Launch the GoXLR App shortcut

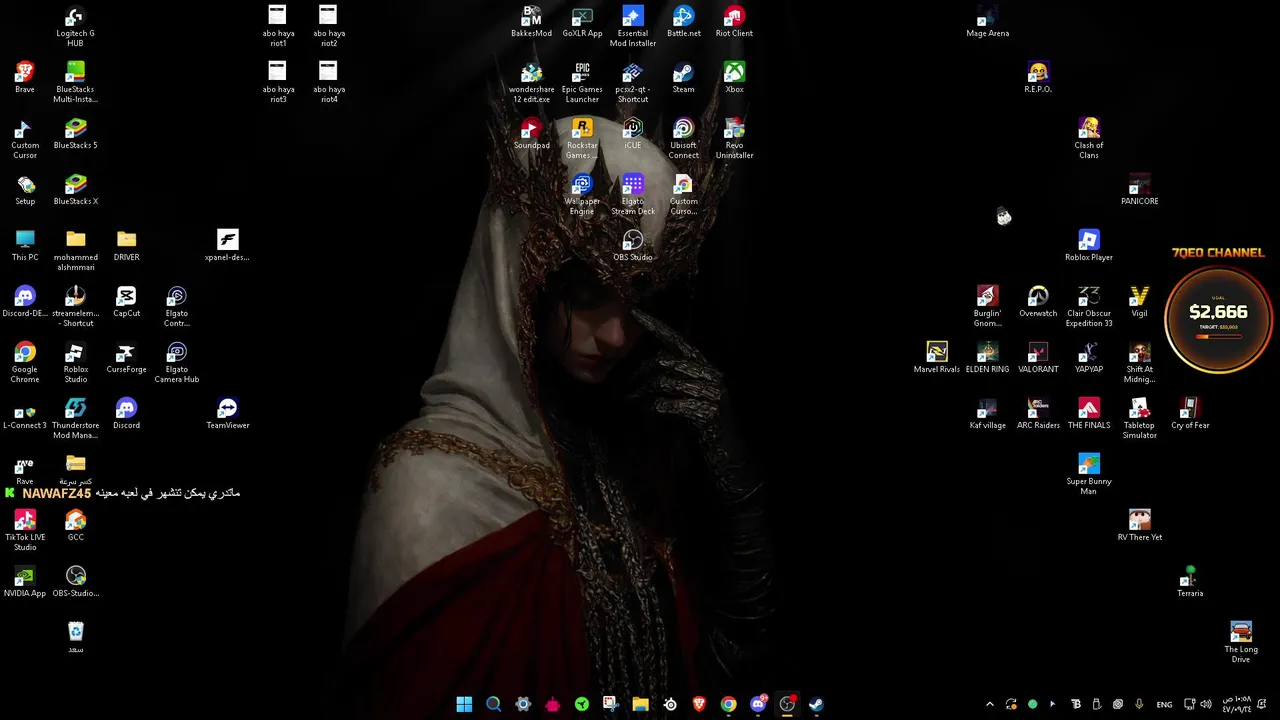[x=582, y=22]
